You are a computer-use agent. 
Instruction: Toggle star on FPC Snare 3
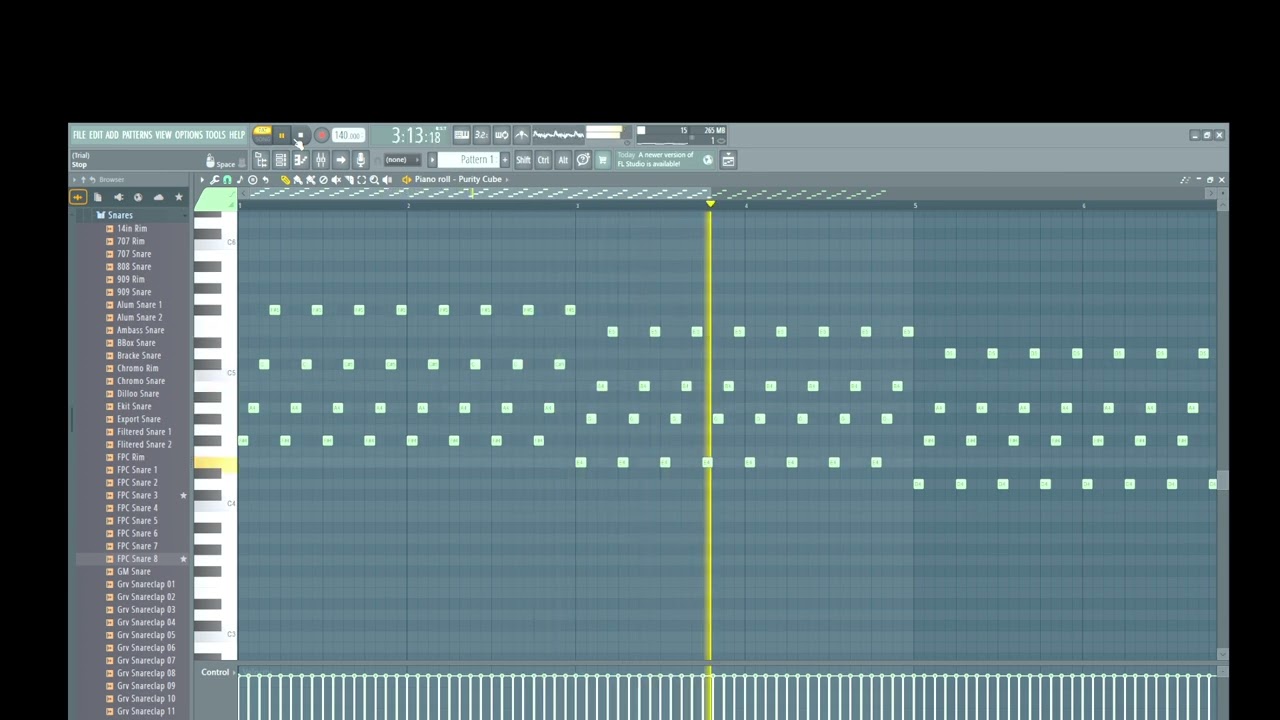coord(183,496)
